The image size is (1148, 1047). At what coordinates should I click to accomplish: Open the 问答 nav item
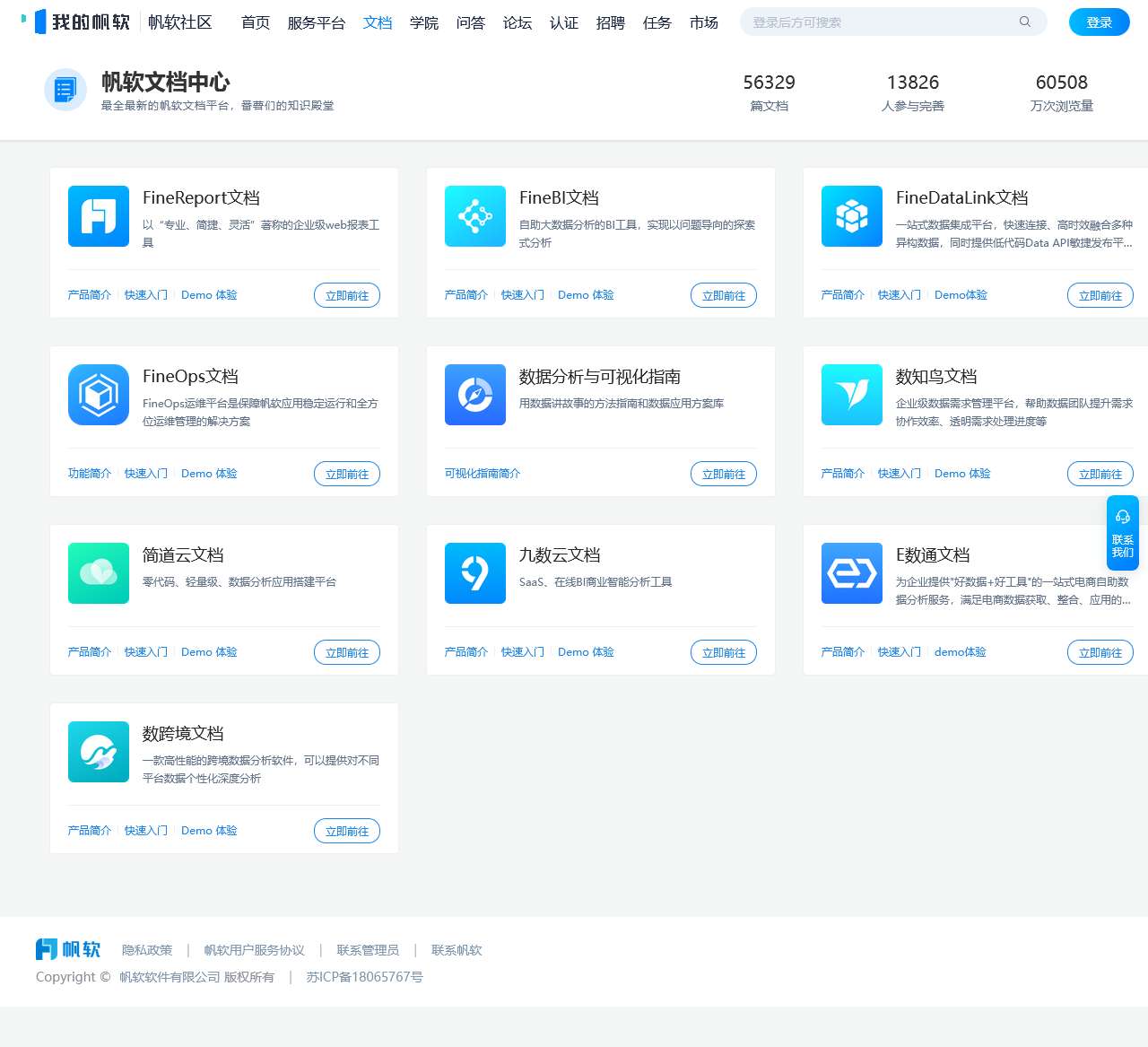click(471, 22)
